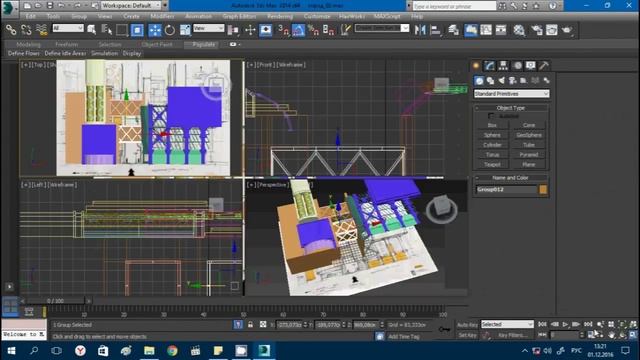Click the Unlink Selection tool

click(26, 30)
